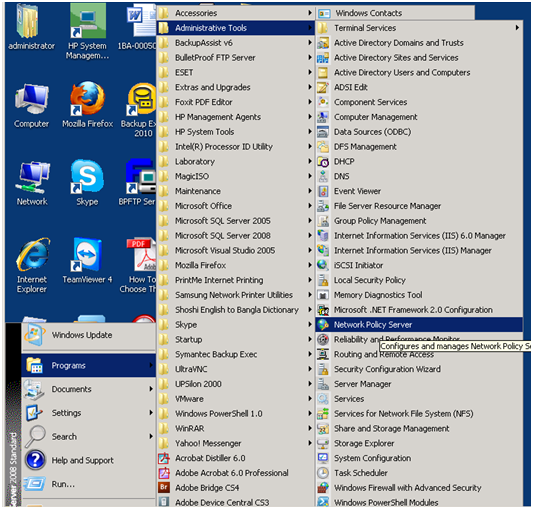Click the DHCP icon in Administrative Tools

point(323,162)
